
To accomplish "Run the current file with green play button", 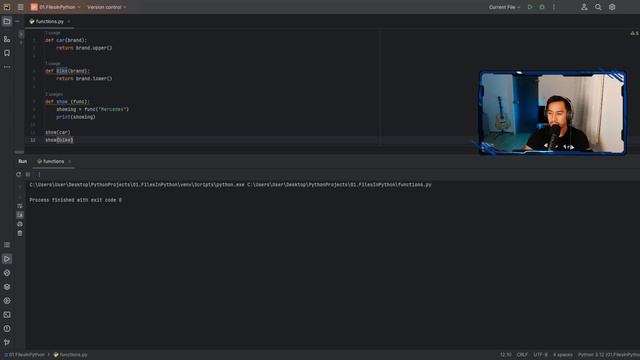I will click(x=530, y=7).
